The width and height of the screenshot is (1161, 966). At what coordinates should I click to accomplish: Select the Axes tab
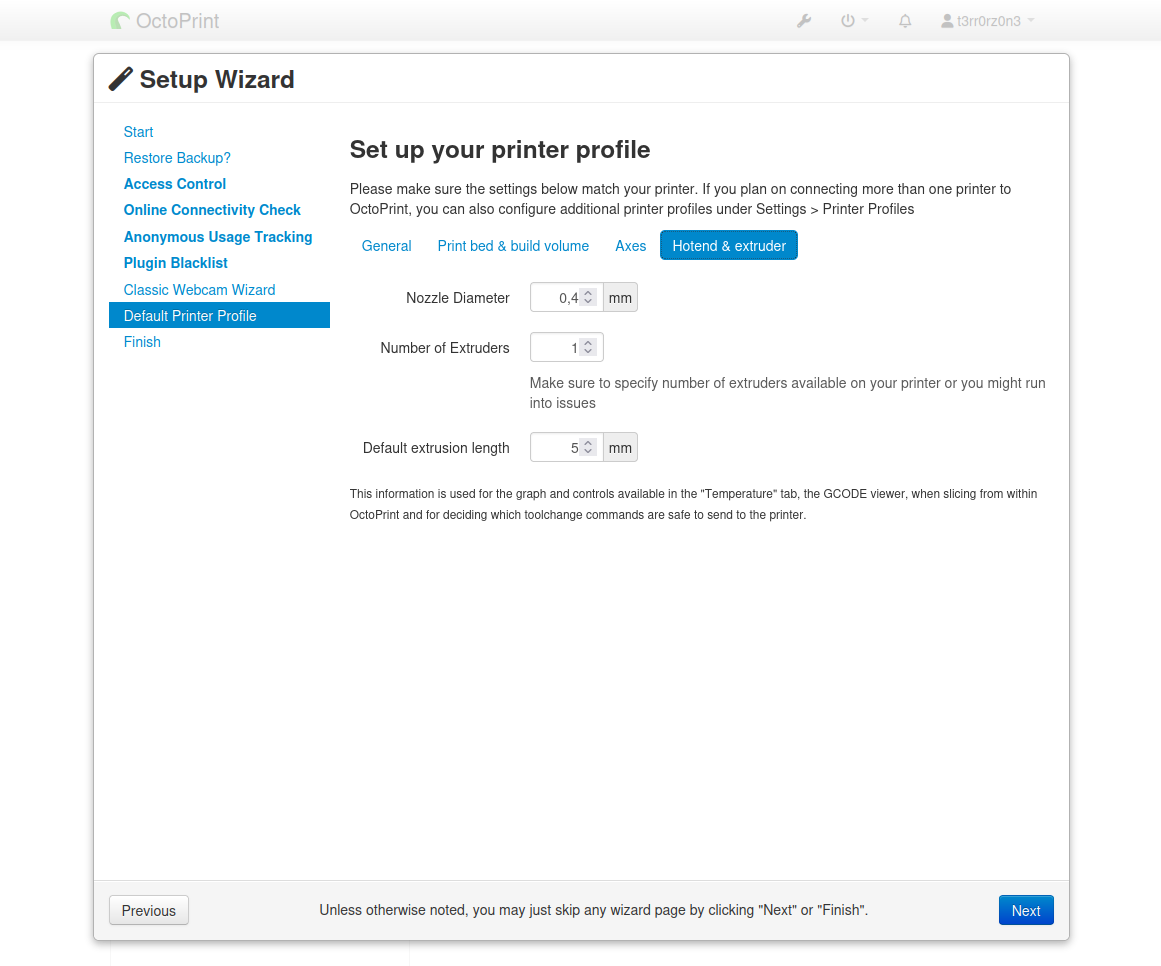[630, 246]
